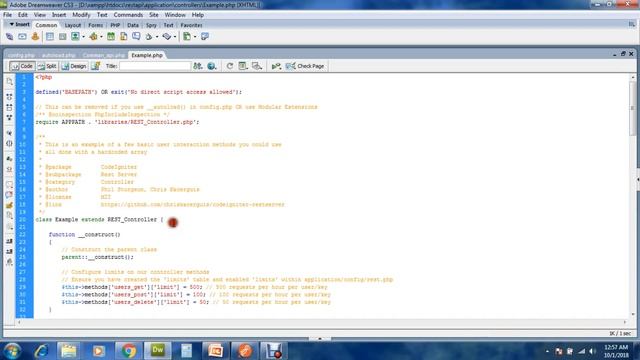Switch to the Spry insert tab

coord(151,25)
